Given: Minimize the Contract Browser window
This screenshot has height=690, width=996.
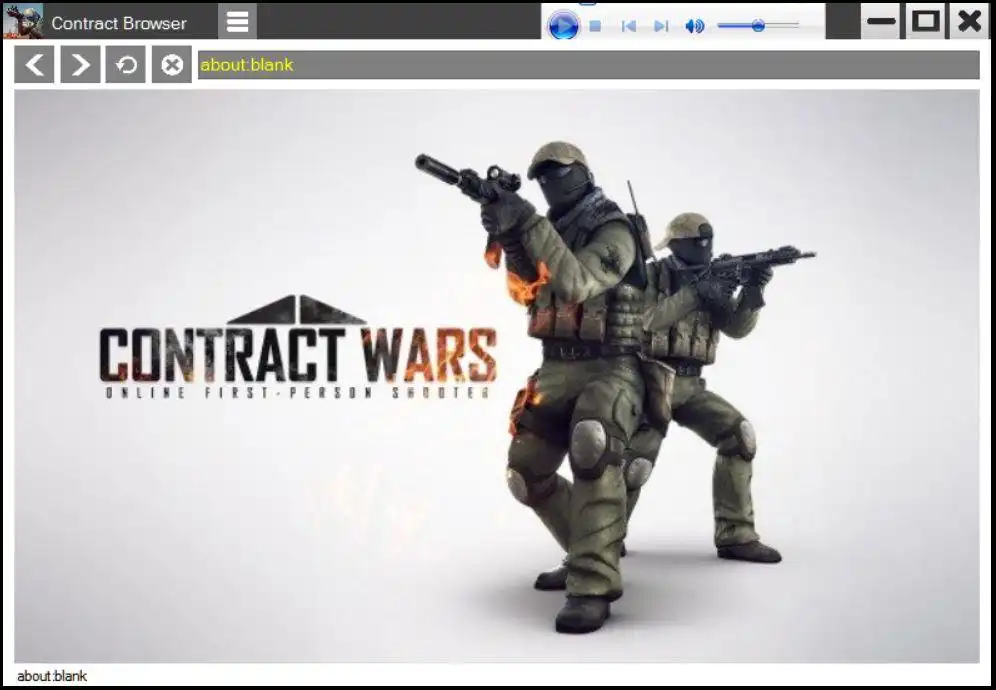Looking at the screenshot, I should click(880, 22).
